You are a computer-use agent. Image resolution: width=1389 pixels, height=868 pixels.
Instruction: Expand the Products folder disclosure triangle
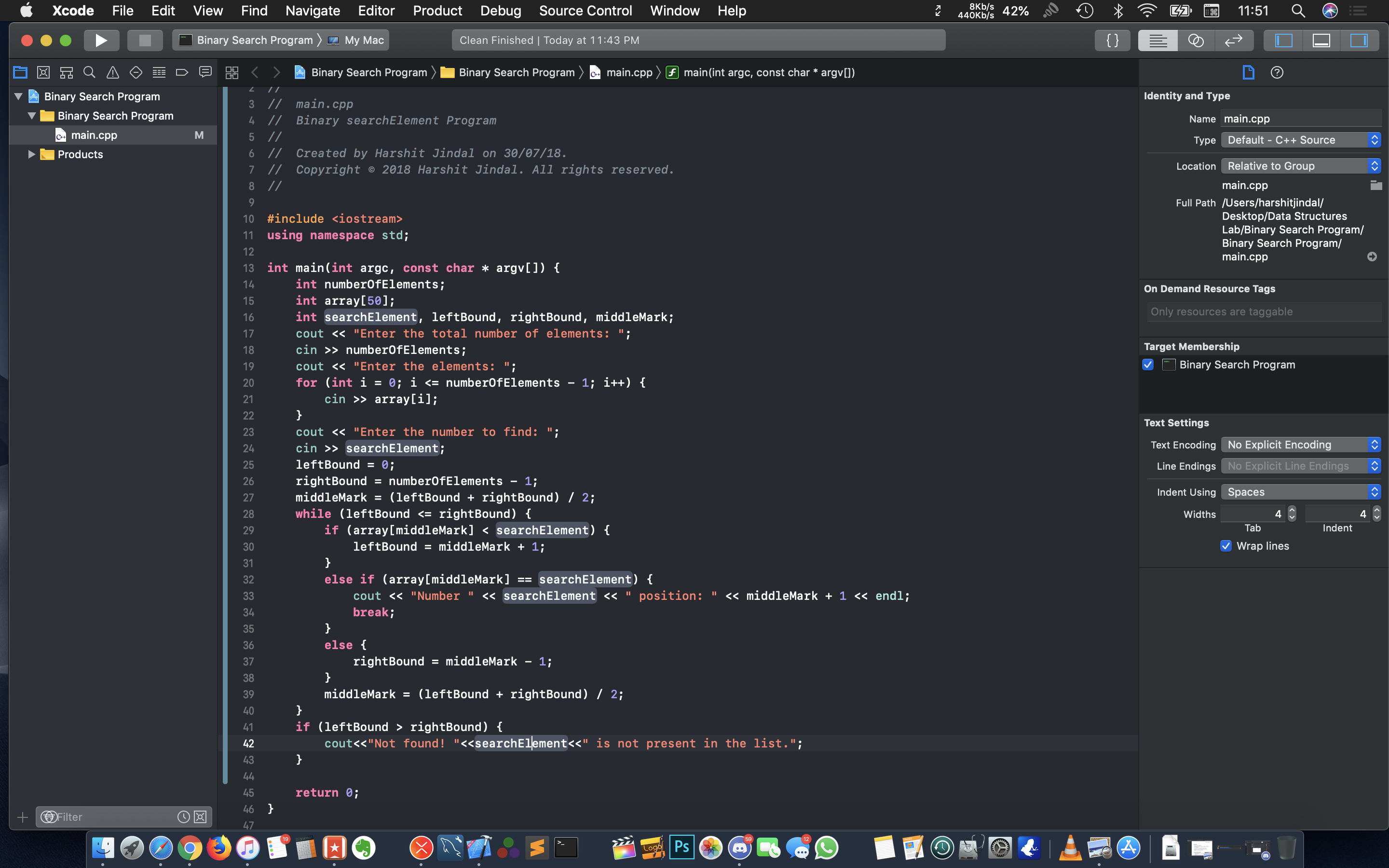(31, 154)
